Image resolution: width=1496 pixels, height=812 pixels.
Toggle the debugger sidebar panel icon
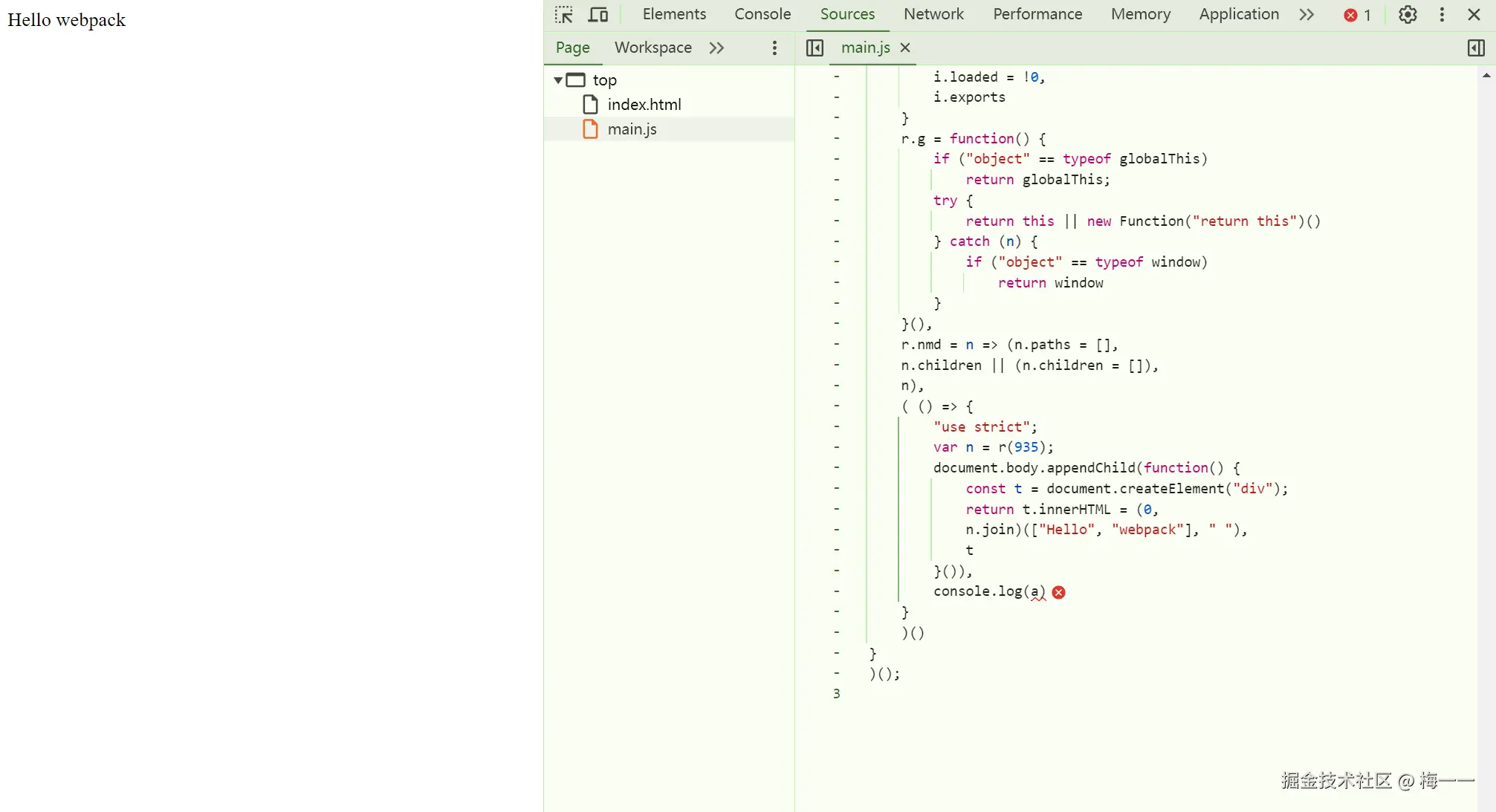click(1476, 48)
